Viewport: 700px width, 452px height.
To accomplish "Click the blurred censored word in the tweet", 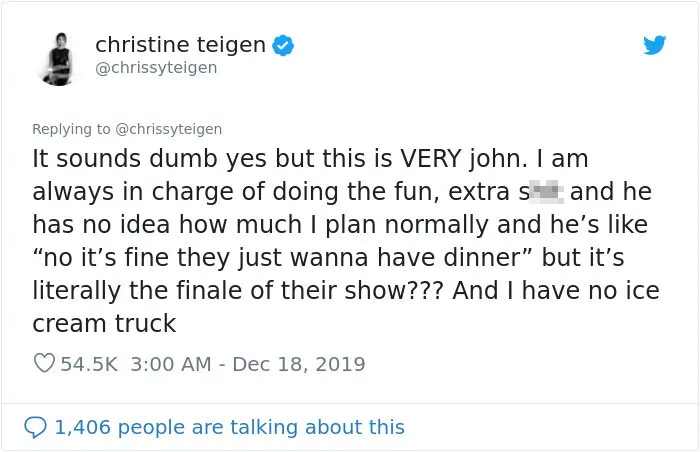I will coord(546,192).
